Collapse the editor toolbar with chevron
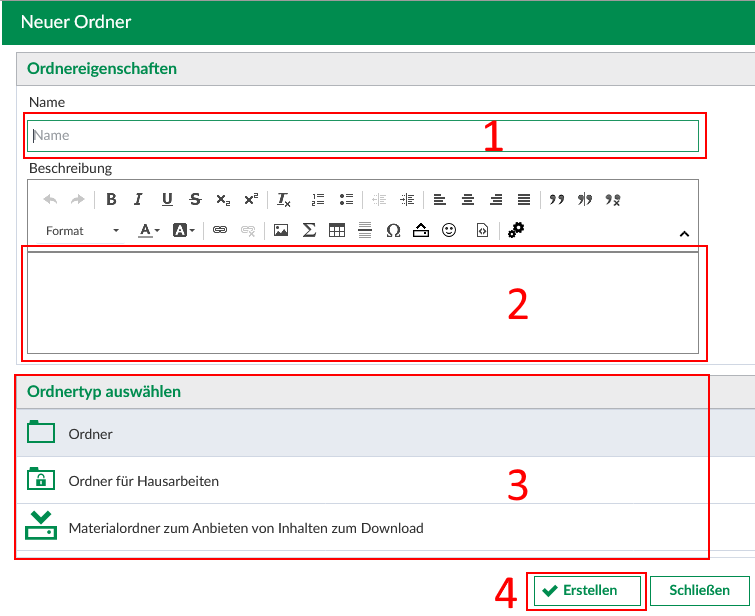The height and width of the screenshot is (616, 755). point(684,234)
